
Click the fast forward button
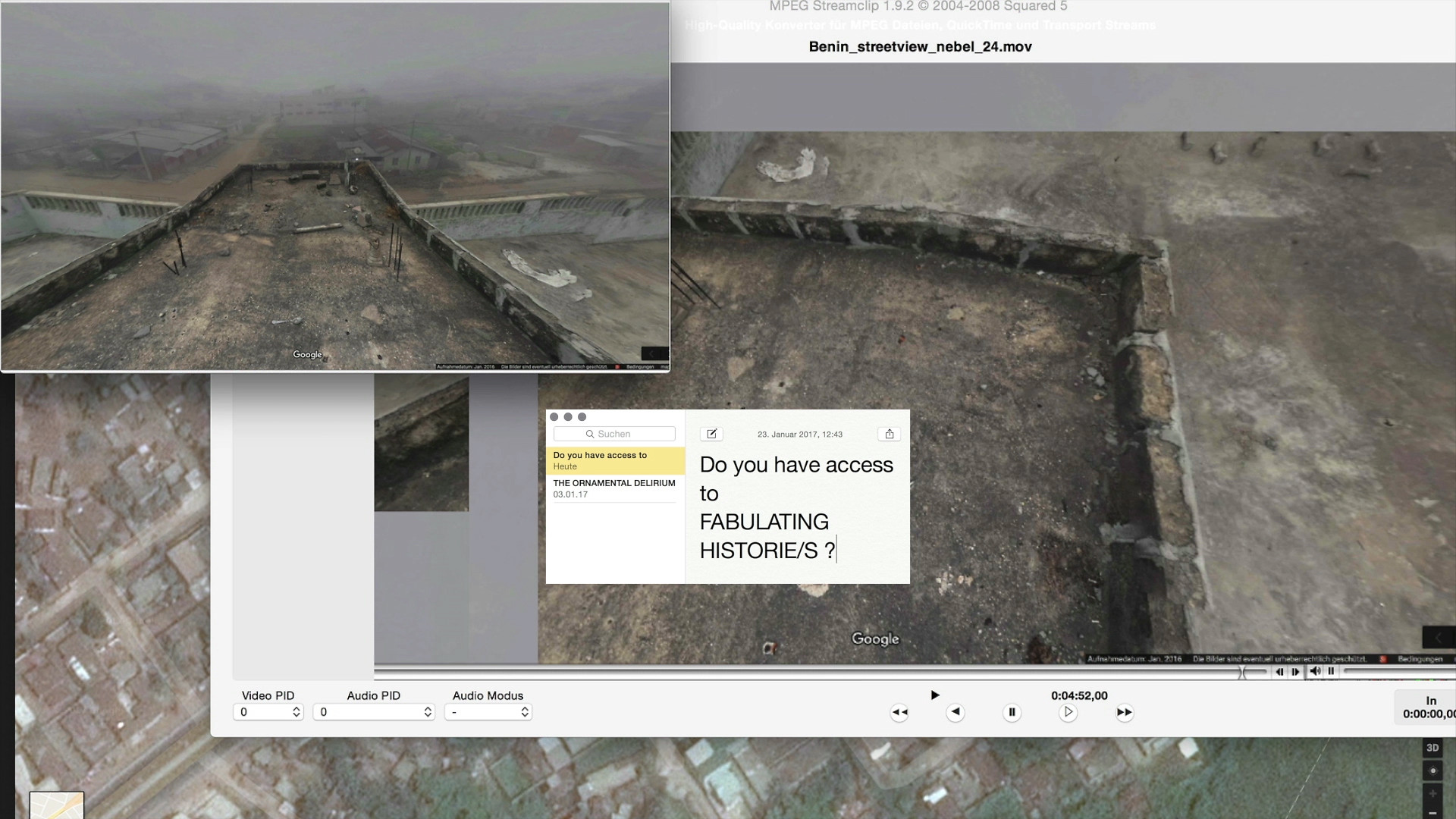(x=1124, y=712)
